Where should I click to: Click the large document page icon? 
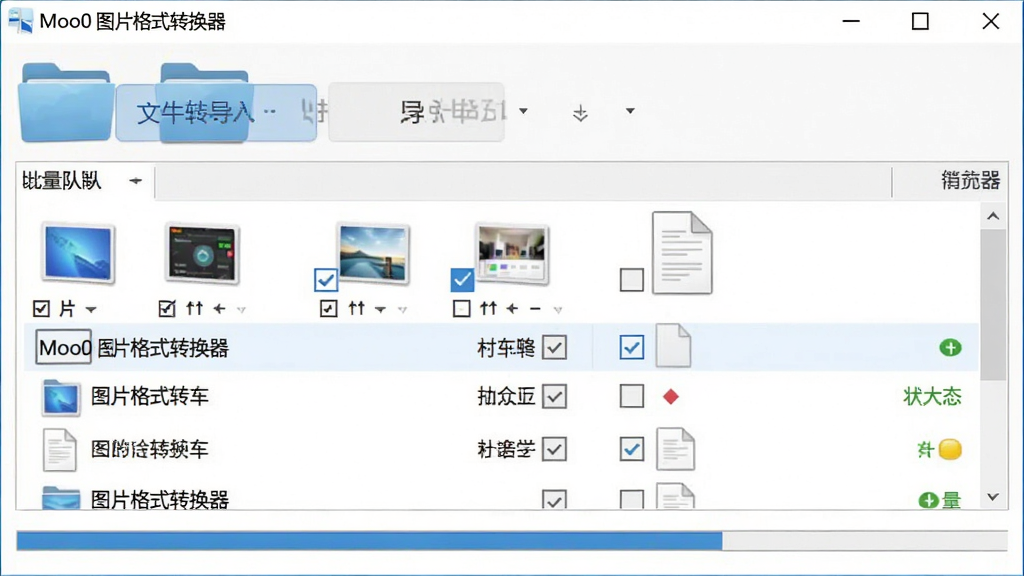682,253
